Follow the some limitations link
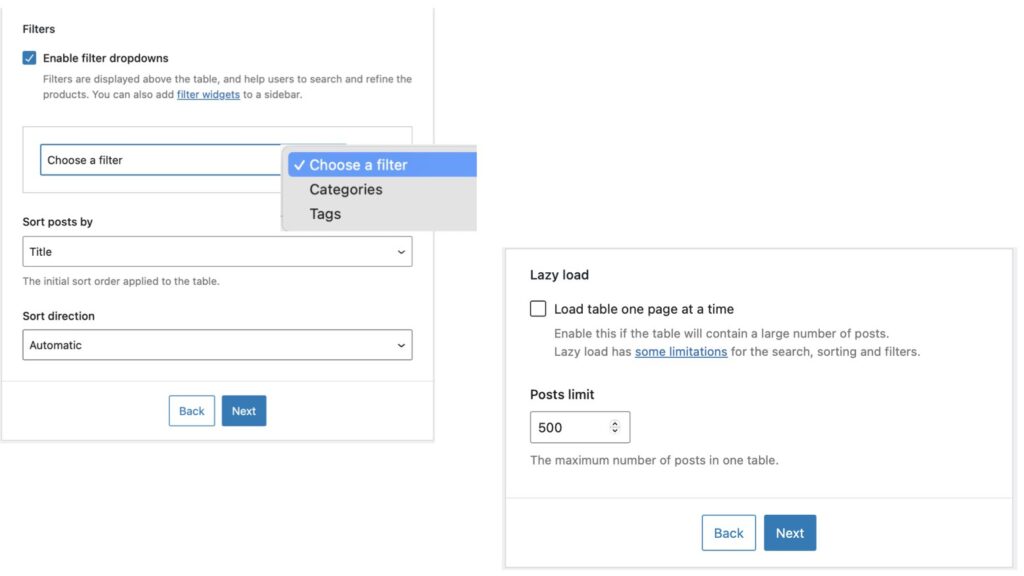Viewport: 1024px width, 576px height. click(x=680, y=352)
